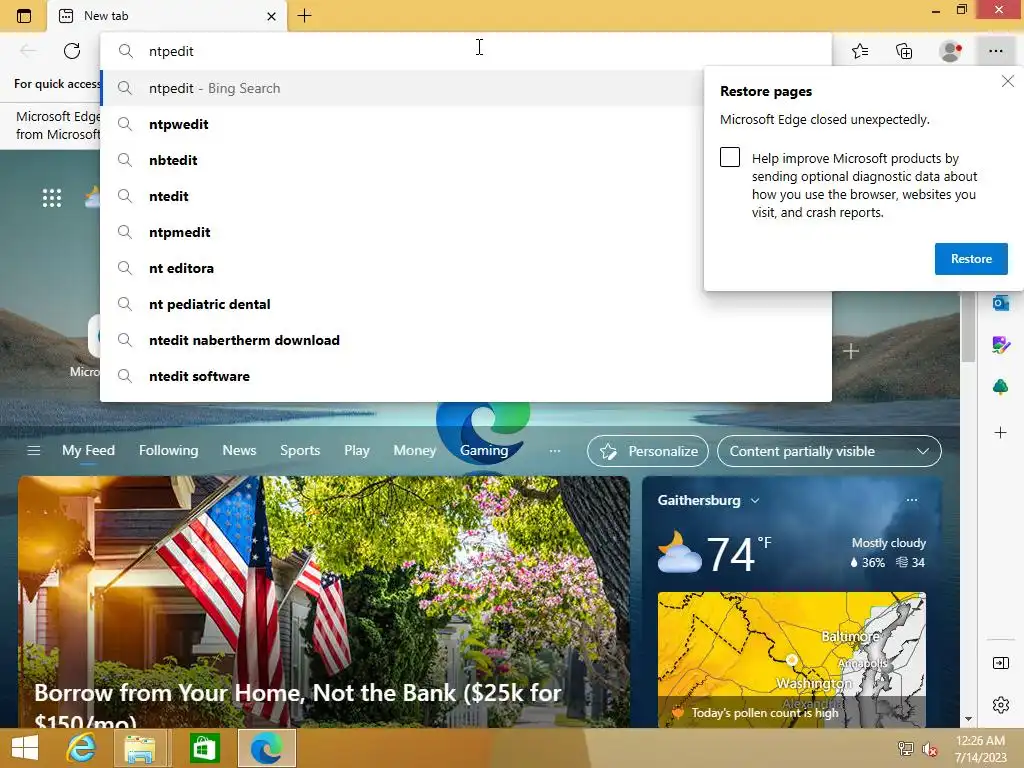Screen dimensions: 1024x768
Task: Click the 74 °F temperature reading
Action: click(x=739, y=554)
